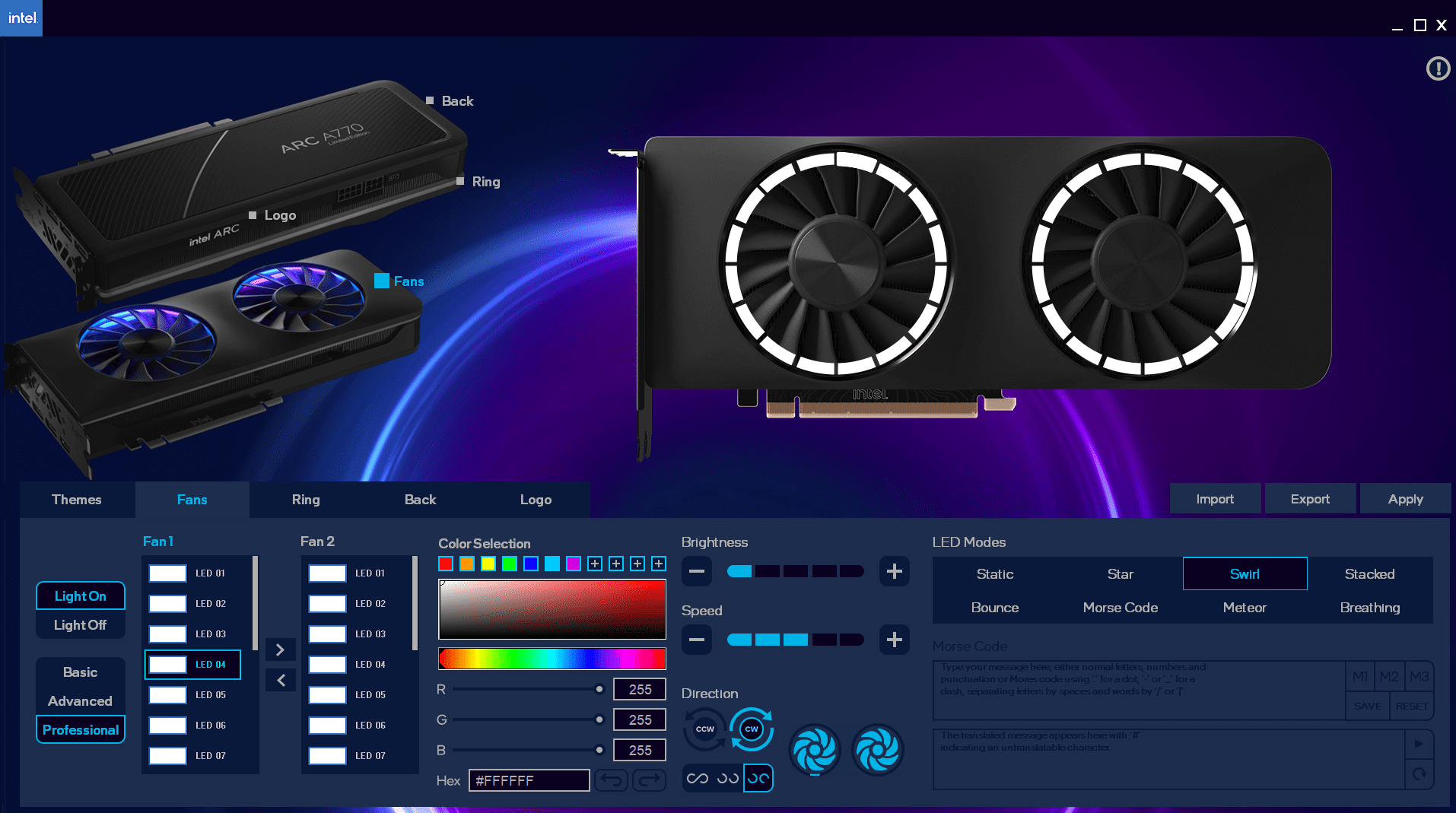Add custom color in the last plus slot
The image size is (1456, 813).
(x=659, y=564)
